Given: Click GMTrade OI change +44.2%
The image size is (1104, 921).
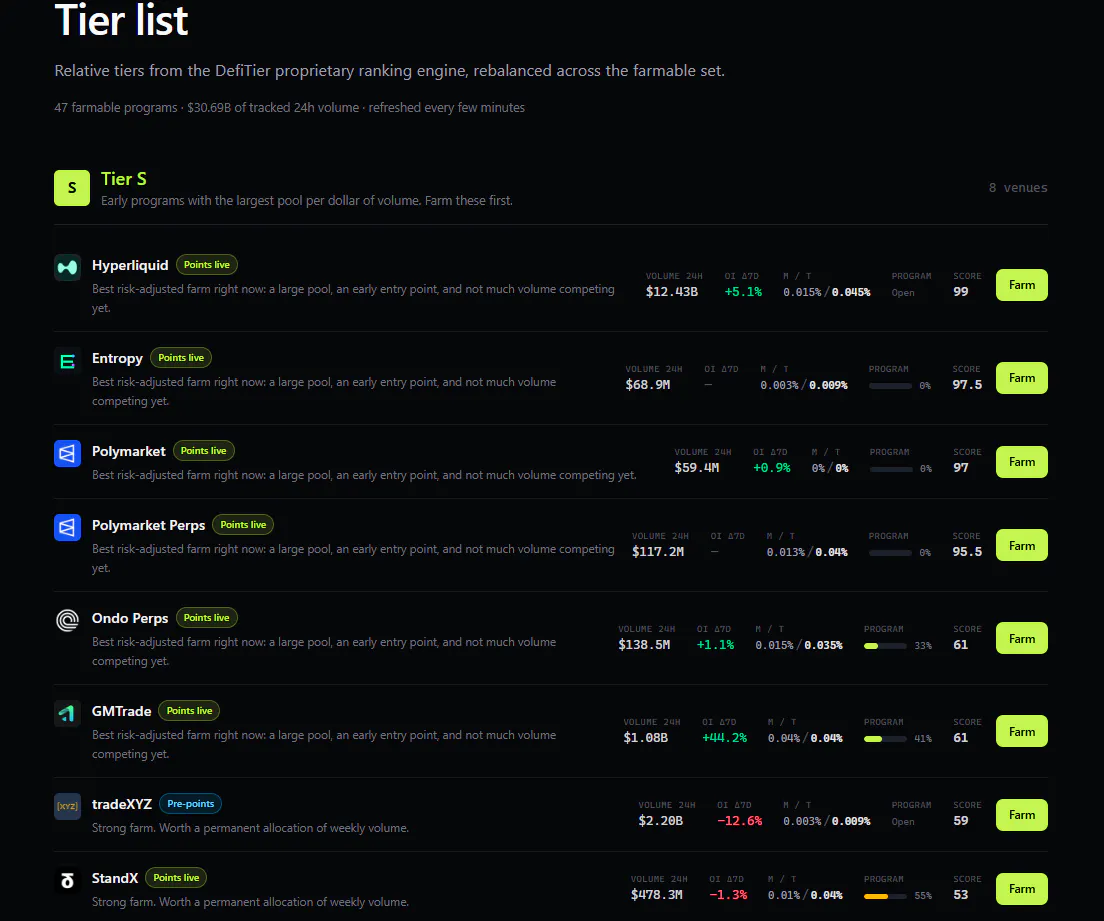Looking at the screenshot, I should pos(724,738).
